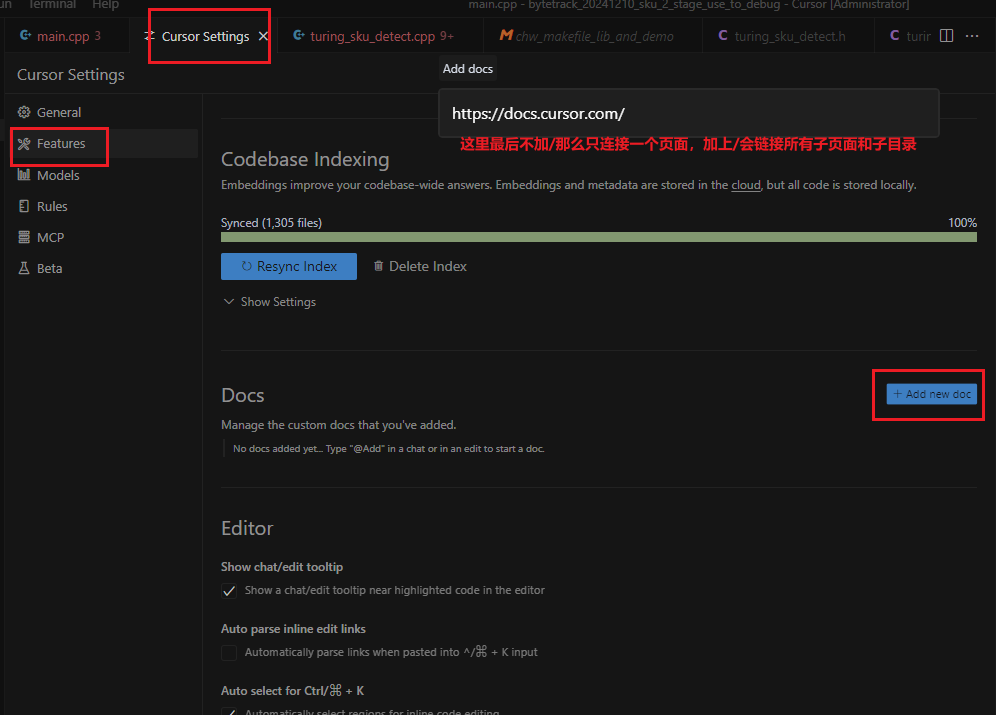Click the Beta flask icon
The image size is (996, 715).
pyautogui.click(x=24, y=268)
